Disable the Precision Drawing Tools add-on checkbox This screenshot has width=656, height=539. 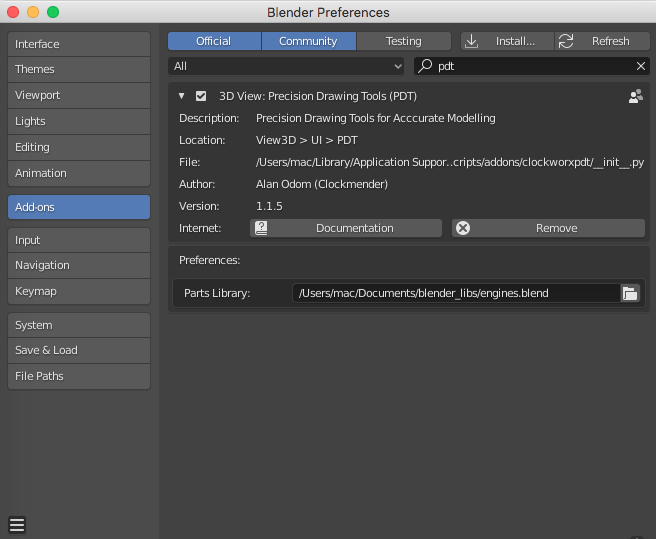tap(201, 96)
